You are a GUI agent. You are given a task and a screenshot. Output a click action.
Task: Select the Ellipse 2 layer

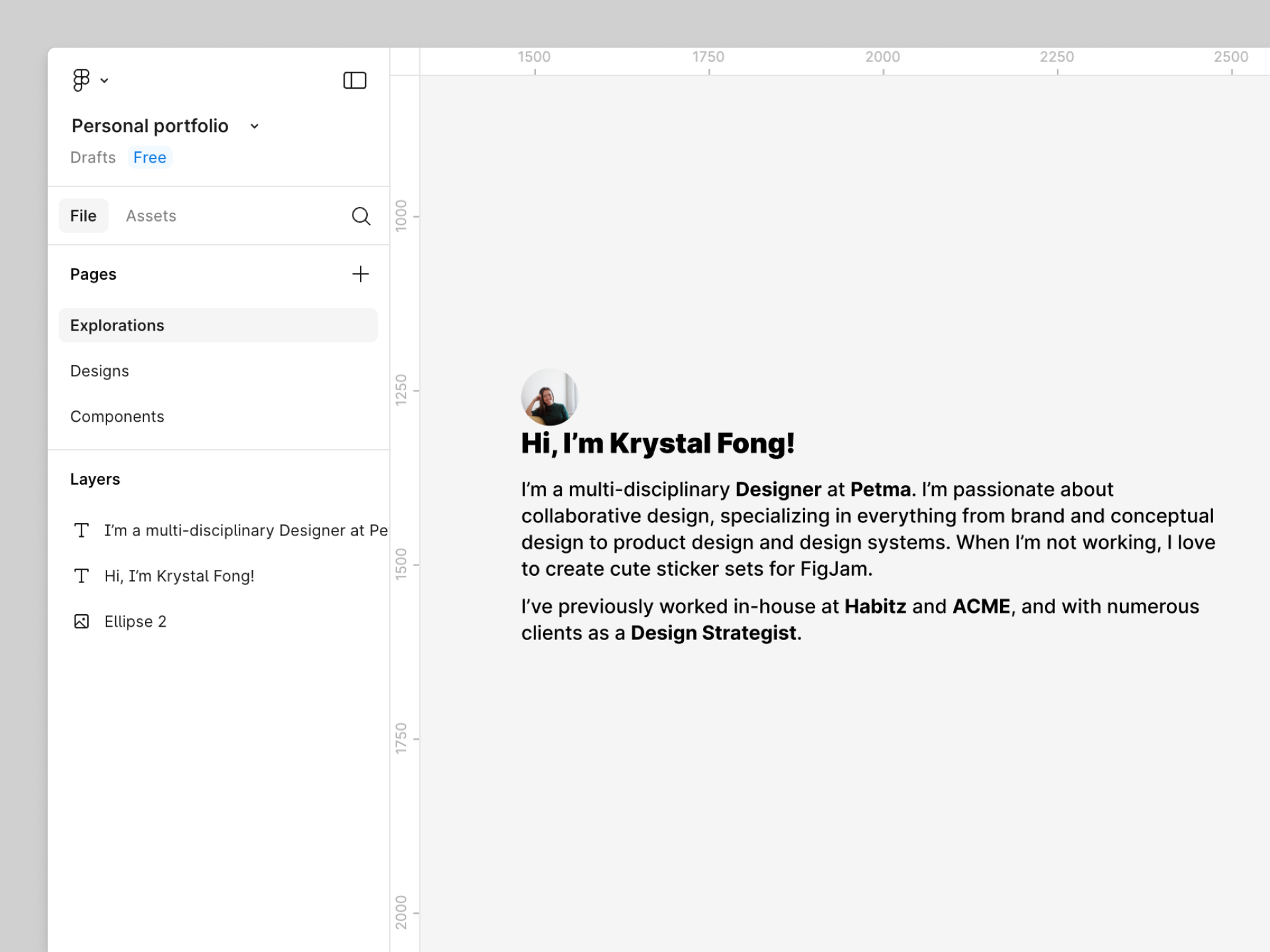point(136,621)
